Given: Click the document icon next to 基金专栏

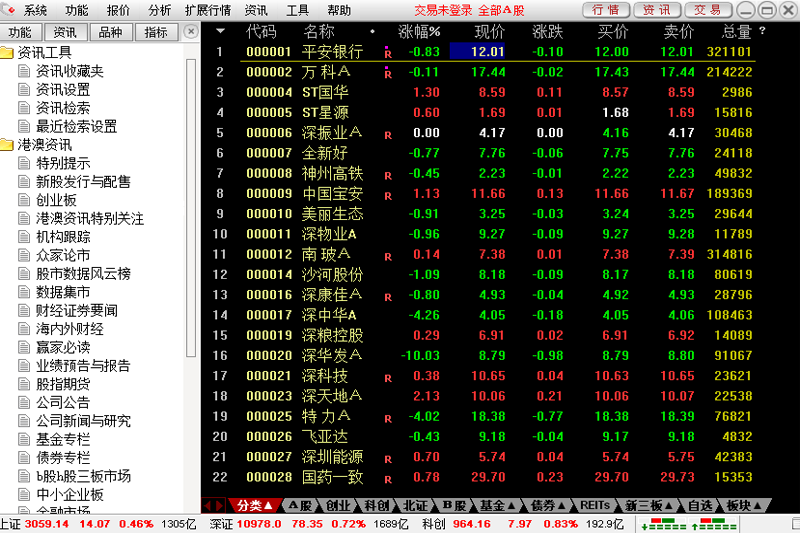Looking at the screenshot, I should 24,439.
